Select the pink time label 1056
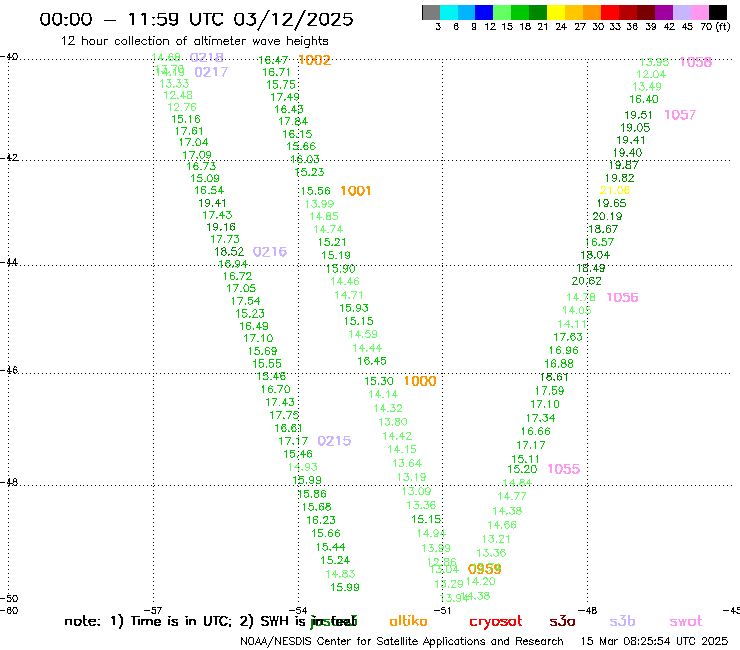Screen dimensions: 740x650 click(x=622, y=297)
